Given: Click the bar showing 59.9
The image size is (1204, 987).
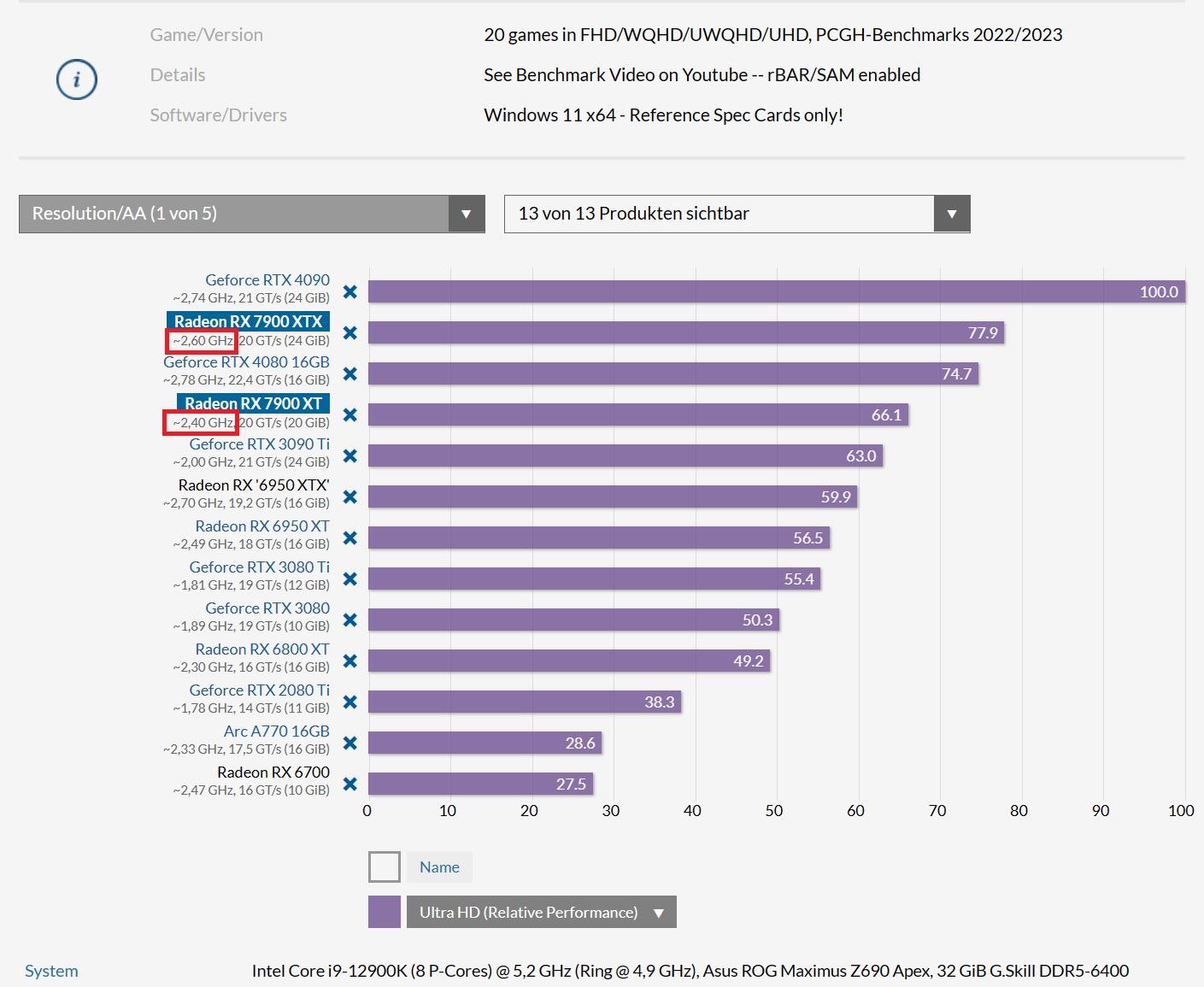Looking at the screenshot, I should tap(613, 496).
